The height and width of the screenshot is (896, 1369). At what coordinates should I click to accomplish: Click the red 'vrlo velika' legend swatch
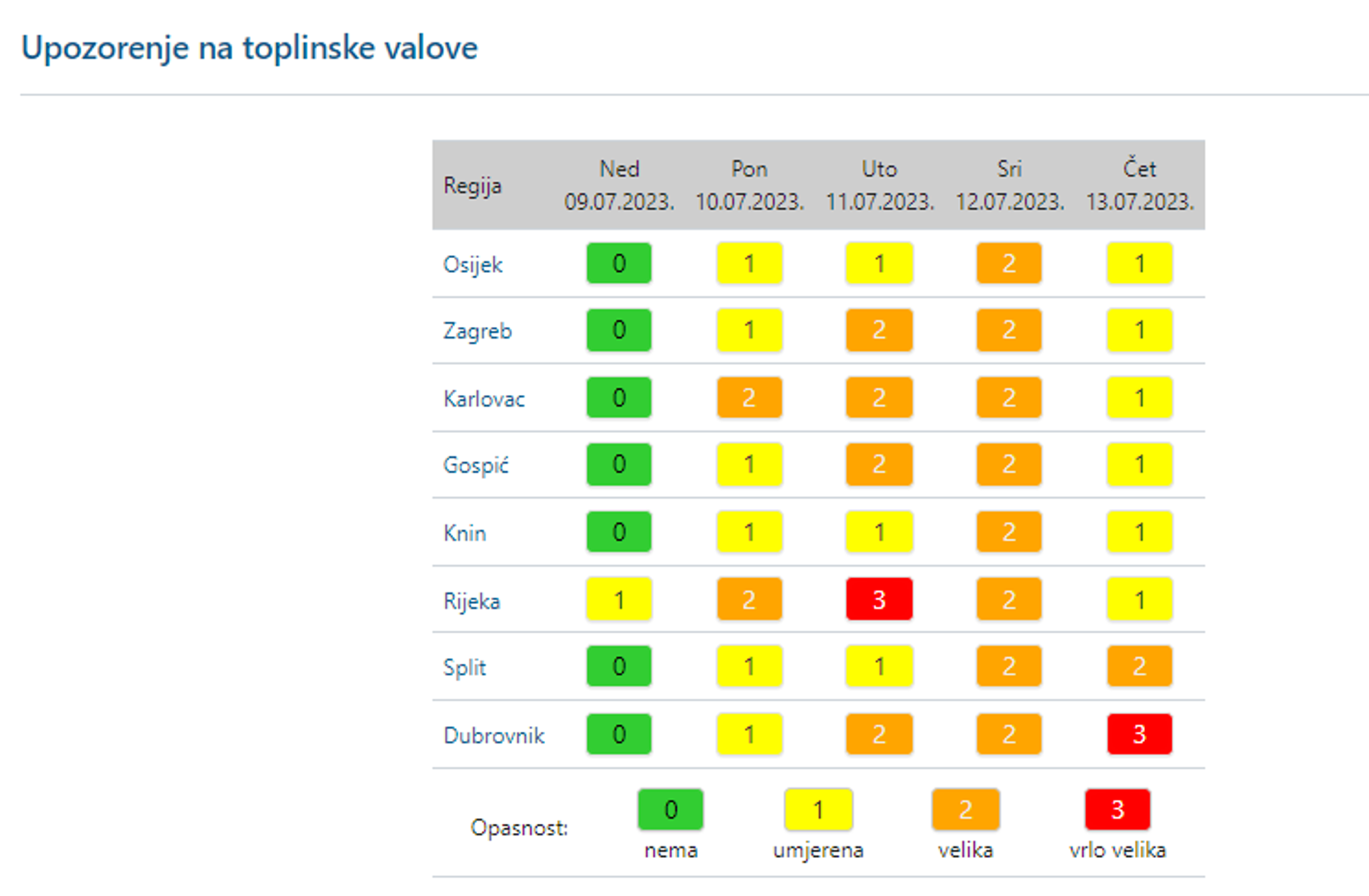pos(1117,810)
